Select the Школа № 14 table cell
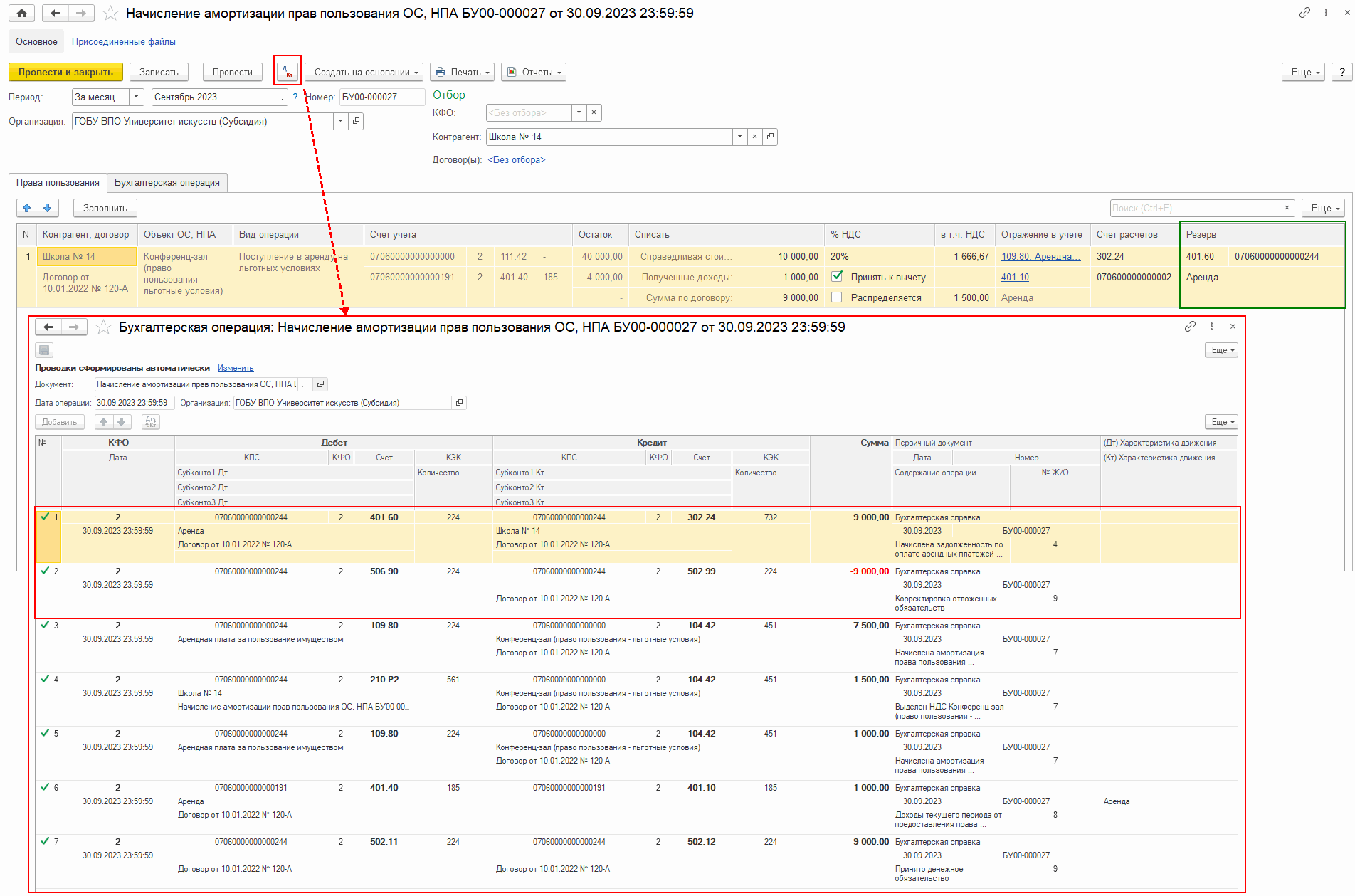Image resolution: width=1355 pixels, height=896 pixels. (88, 256)
